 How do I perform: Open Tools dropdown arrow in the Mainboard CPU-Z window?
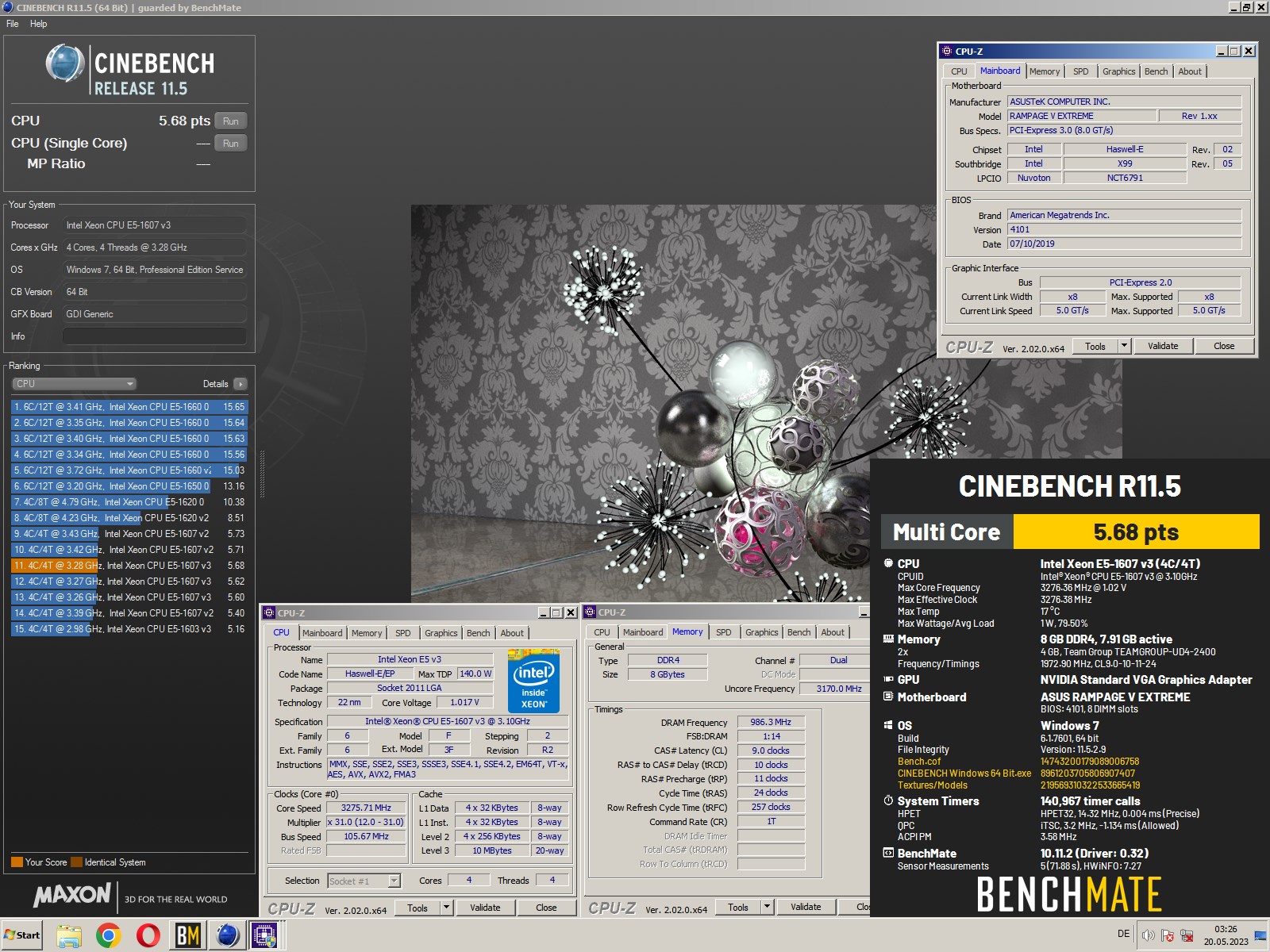1124,346
